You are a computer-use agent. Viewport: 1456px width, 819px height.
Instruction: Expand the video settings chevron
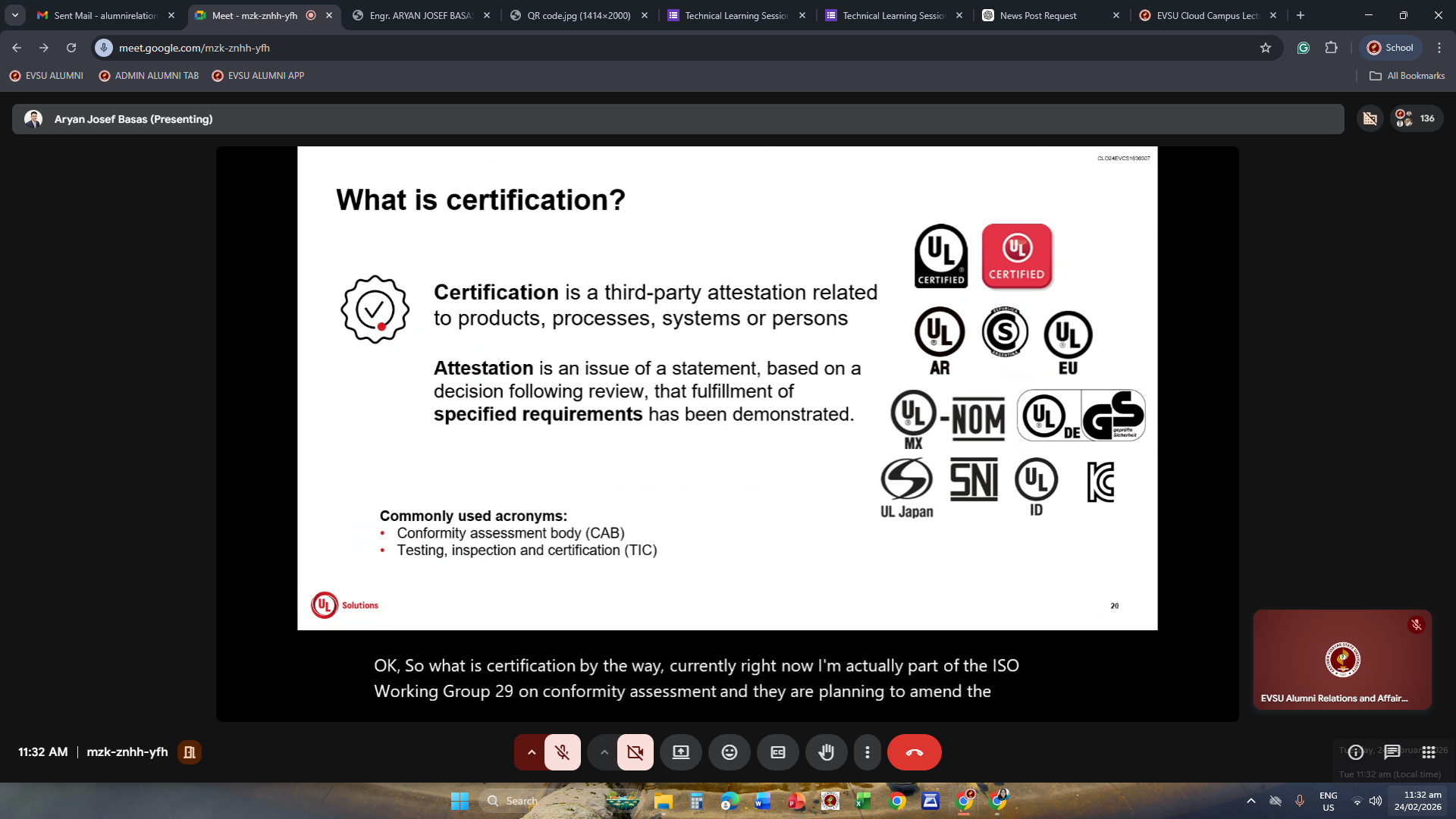(604, 752)
